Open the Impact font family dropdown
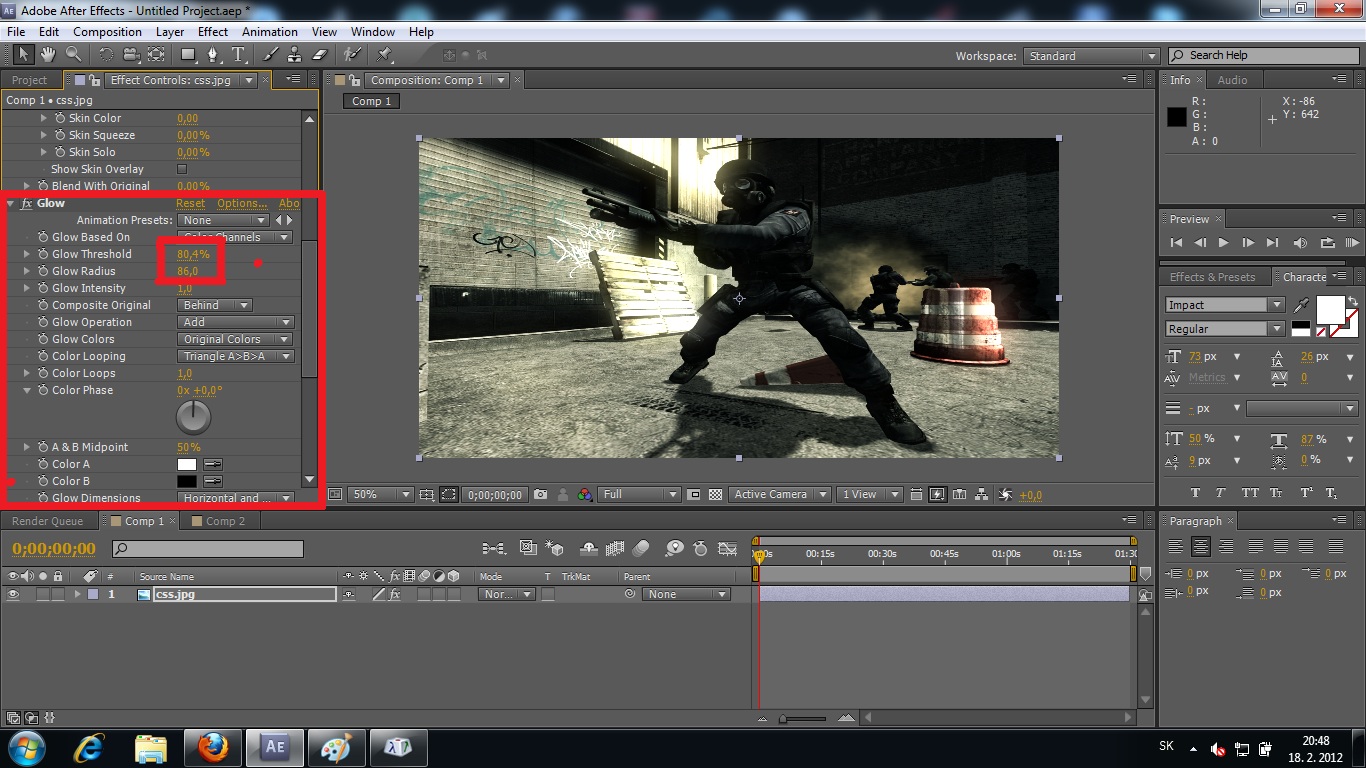The width and height of the screenshot is (1366, 768). click(x=1224, y=305)
